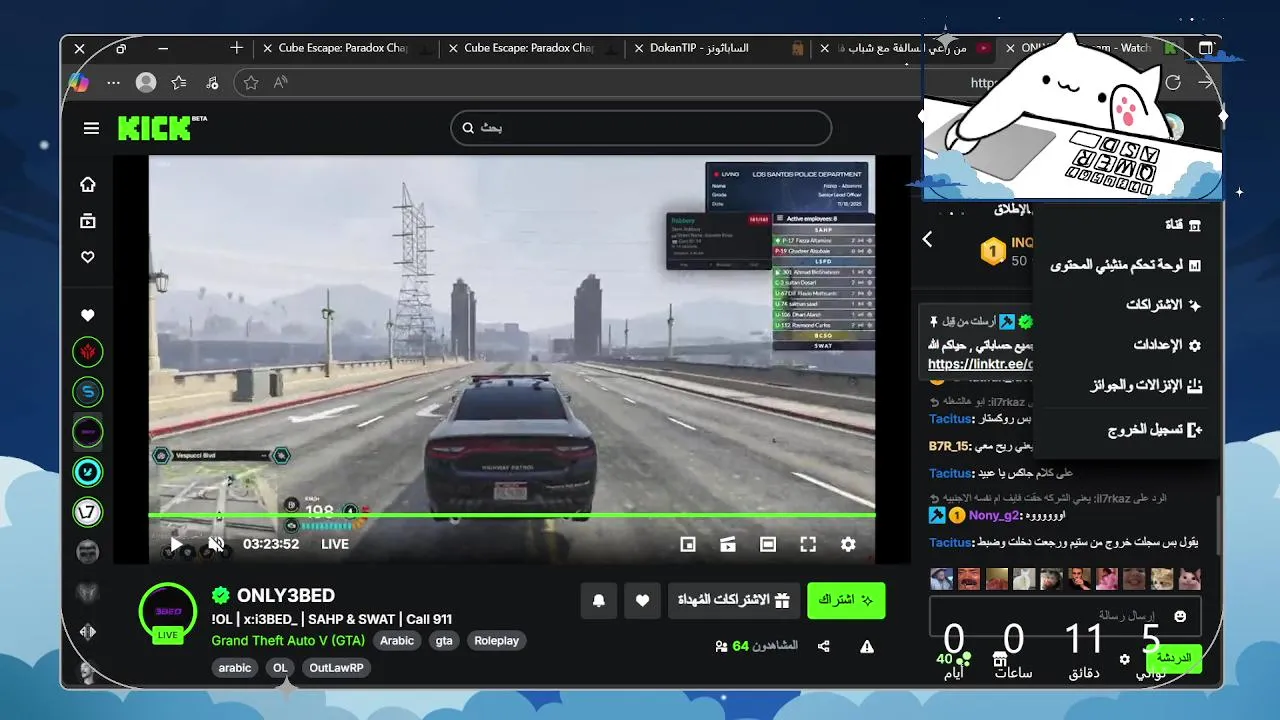Toggle theater mode in player
Viewport: 1280px width, 720px height.
coord(768,544)
